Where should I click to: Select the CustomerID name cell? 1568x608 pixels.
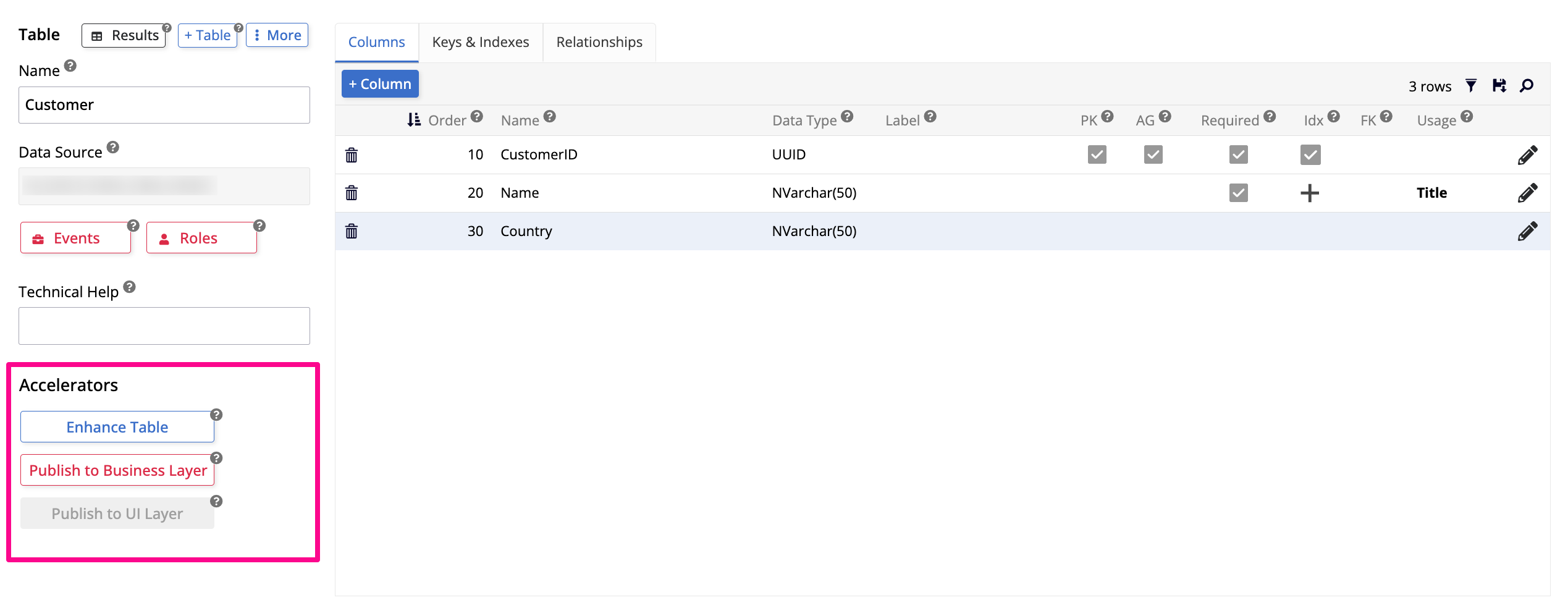[x=539, y=154]
